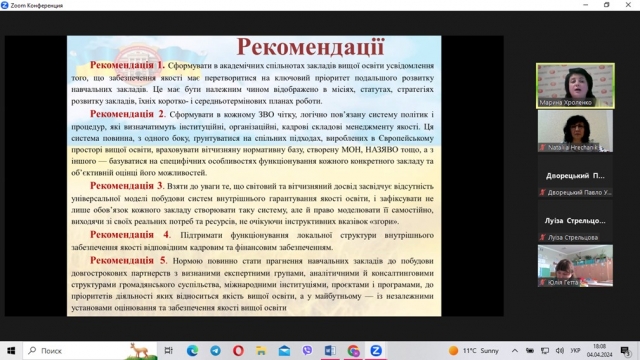Open Viber from the taskbar

(307, 351)
